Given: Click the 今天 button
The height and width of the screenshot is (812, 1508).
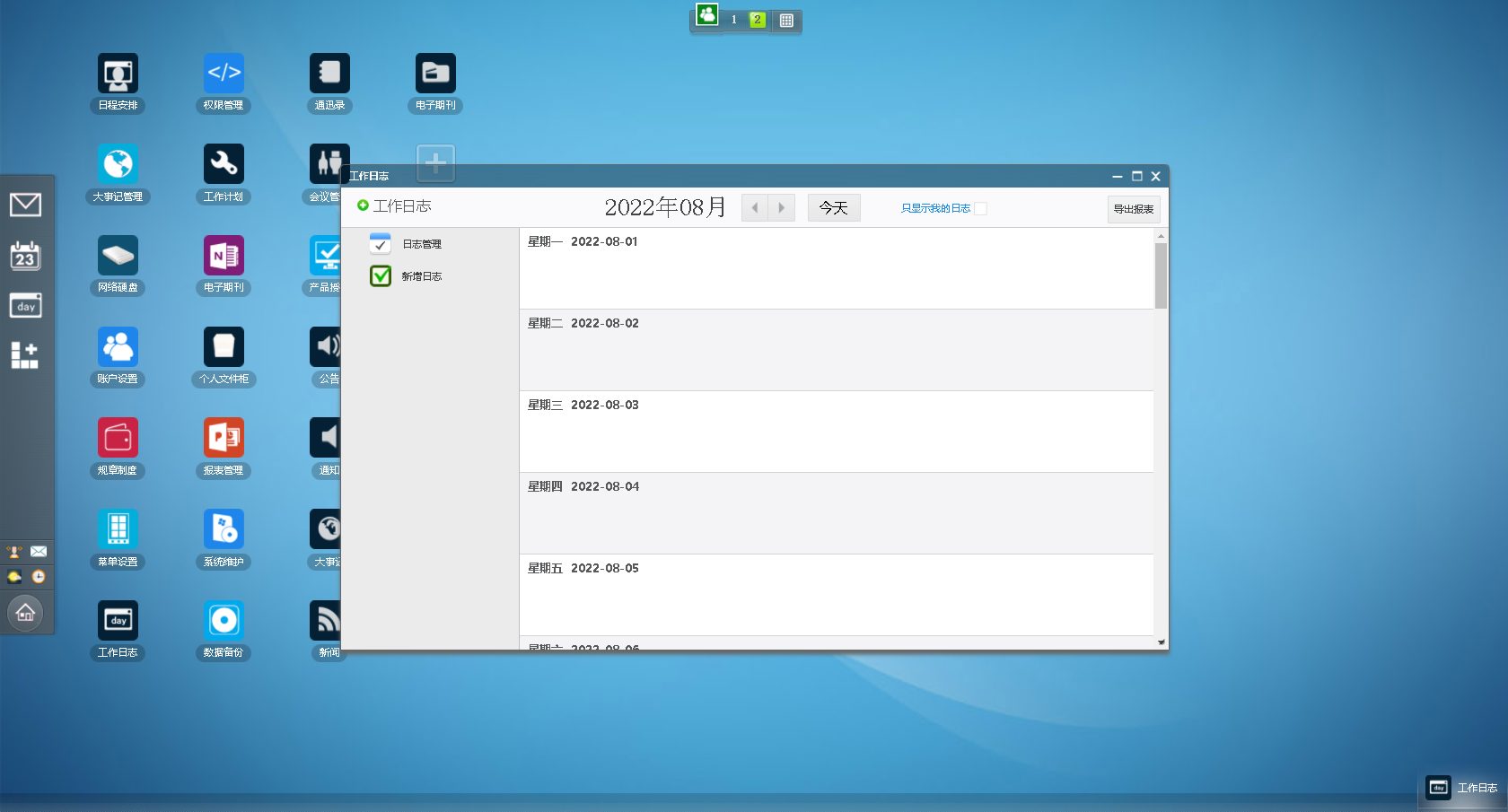Looking at the screenshot, I should pyautogui.click(x=833, y=208).
